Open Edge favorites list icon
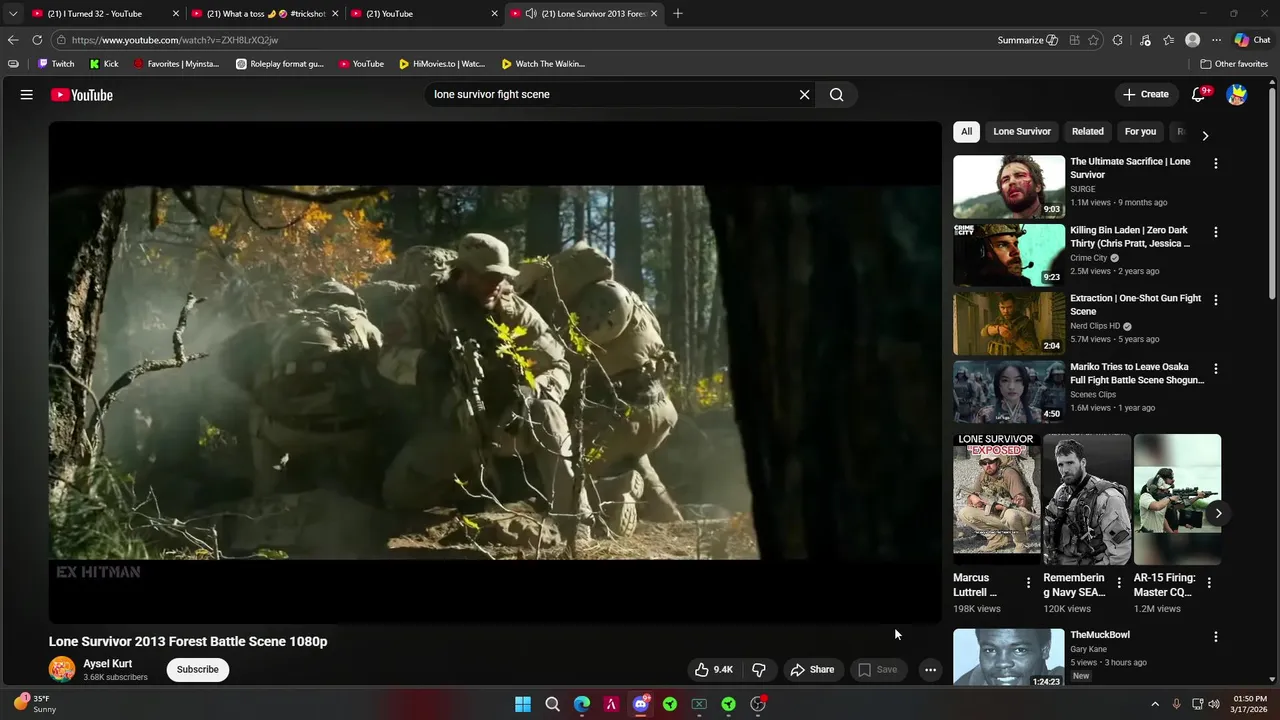 (1169, 40)
